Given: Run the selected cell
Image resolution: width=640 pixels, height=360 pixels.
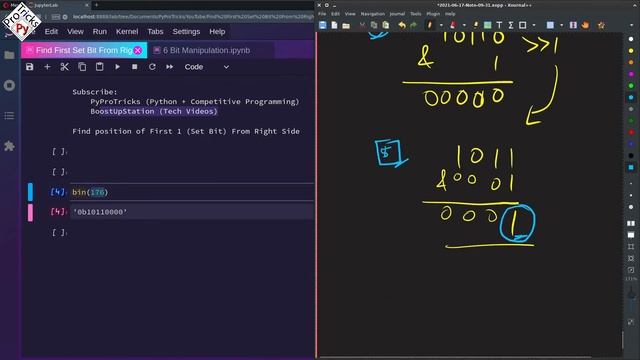Looking at the screenshot, I should (118, 67).
